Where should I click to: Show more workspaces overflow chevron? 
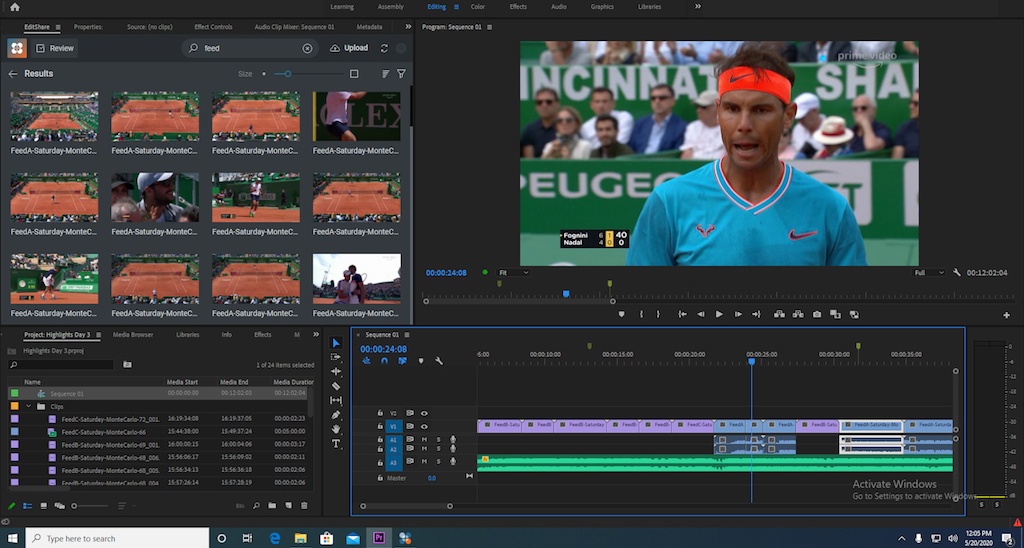[x=697, y=7]
